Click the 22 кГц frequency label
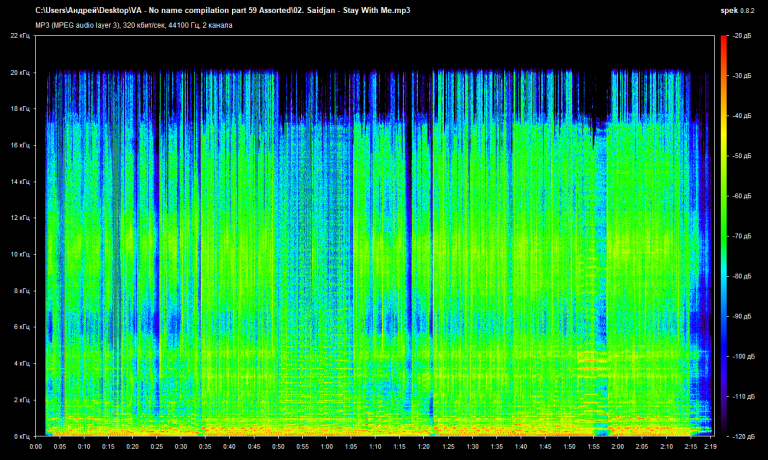This screenshot has width=768, height=460. [21, 36]
